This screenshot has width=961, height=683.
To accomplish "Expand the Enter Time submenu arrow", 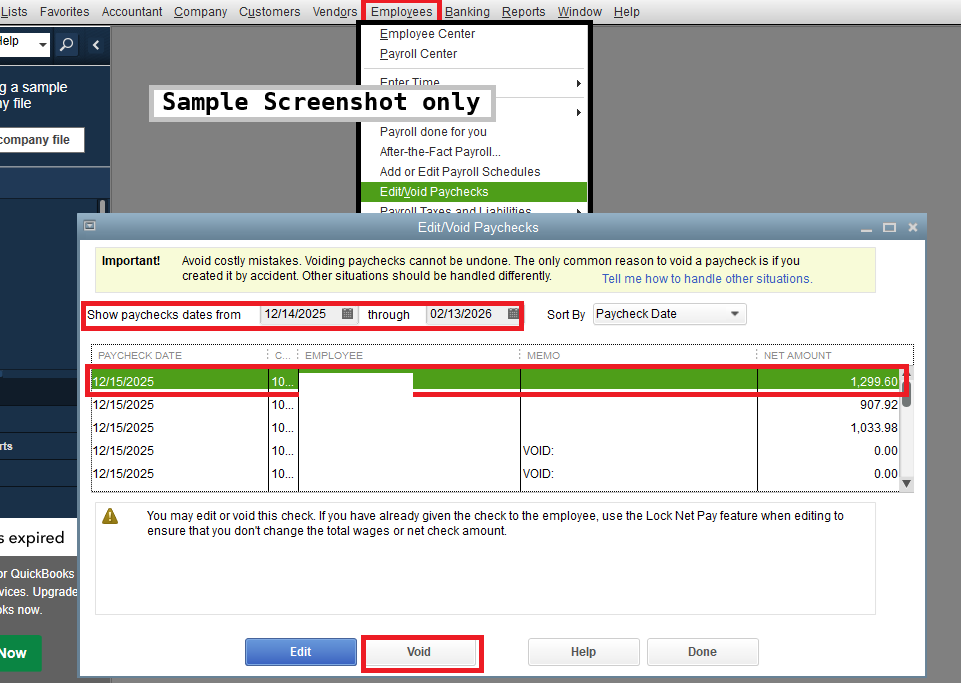I will pos(578,83).
